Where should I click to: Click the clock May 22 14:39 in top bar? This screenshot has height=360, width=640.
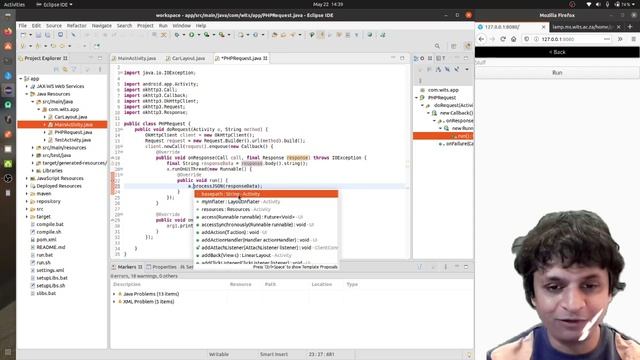pyautogui.click(x=328, y=4)
